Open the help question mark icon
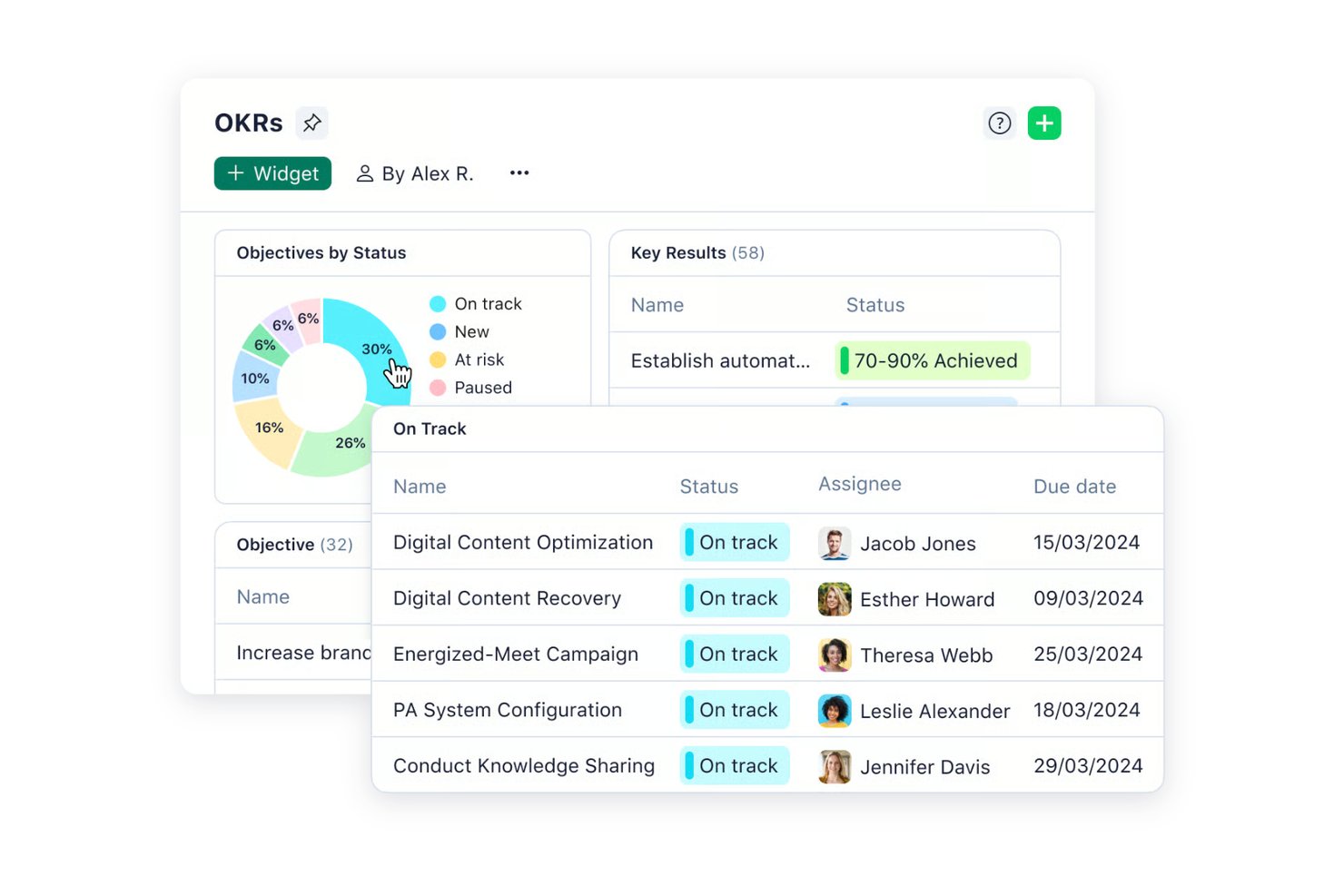The width and height of the screenshot is (1344, 896). pyautogui.click(x=999, y=123)
